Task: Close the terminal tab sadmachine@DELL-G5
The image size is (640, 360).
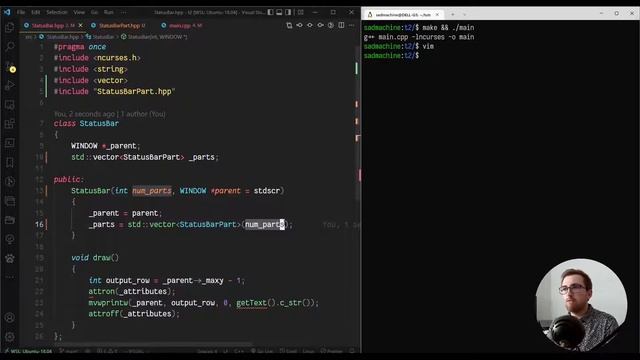Action: coord(437,14)
